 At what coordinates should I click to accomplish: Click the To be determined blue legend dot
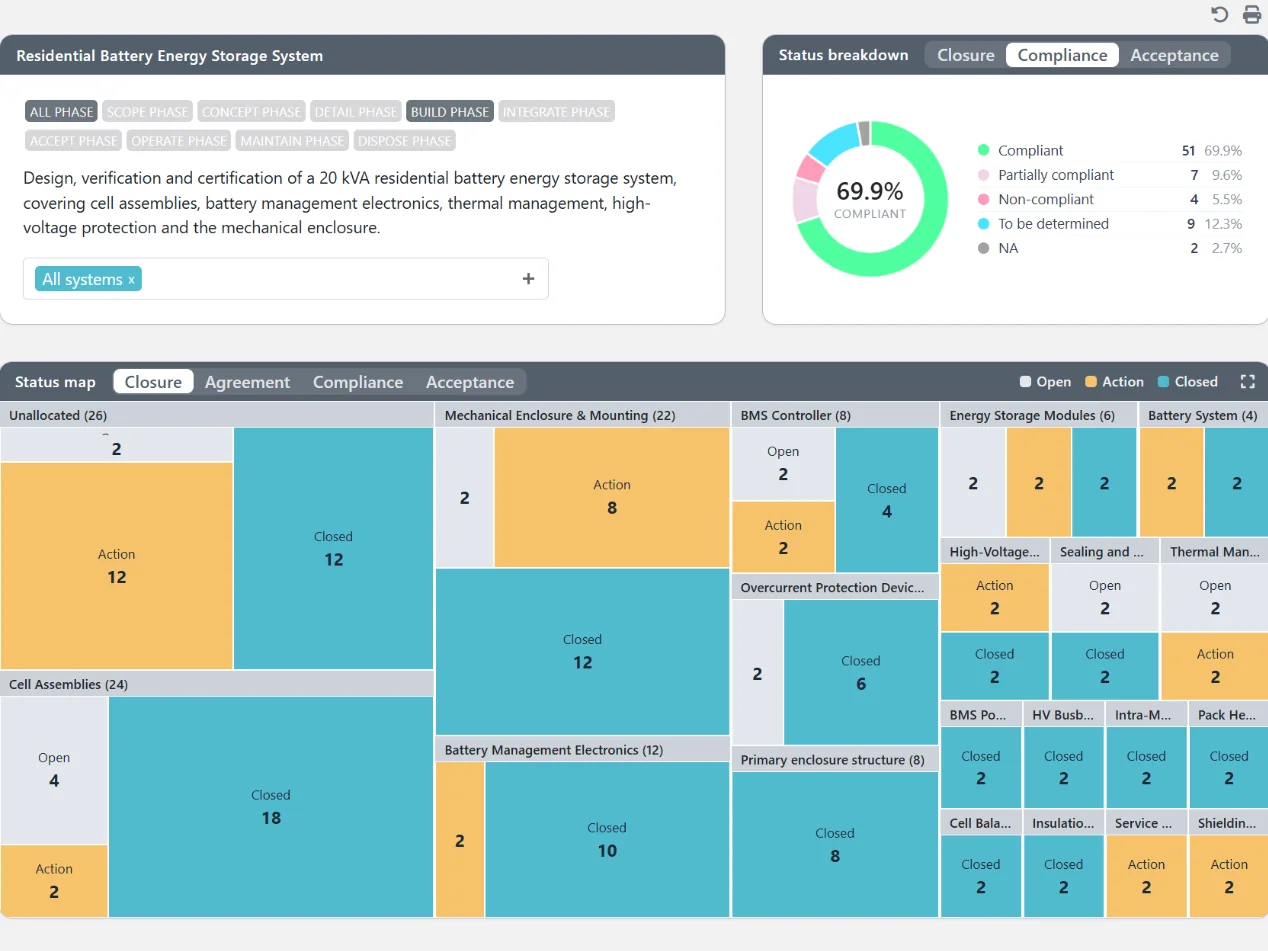(984, 224)
